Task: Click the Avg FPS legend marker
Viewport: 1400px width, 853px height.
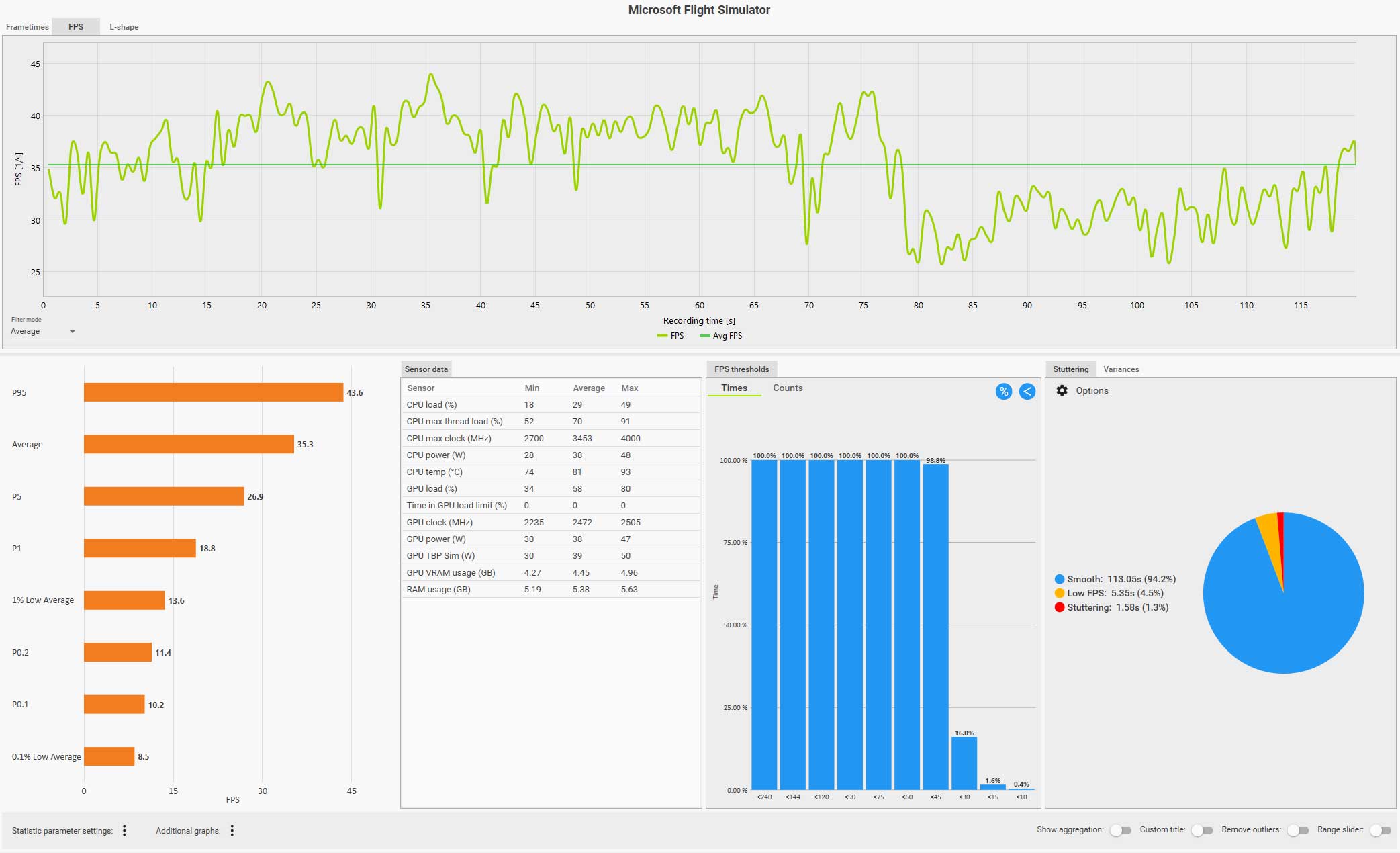Action: [x=704, y=336]
